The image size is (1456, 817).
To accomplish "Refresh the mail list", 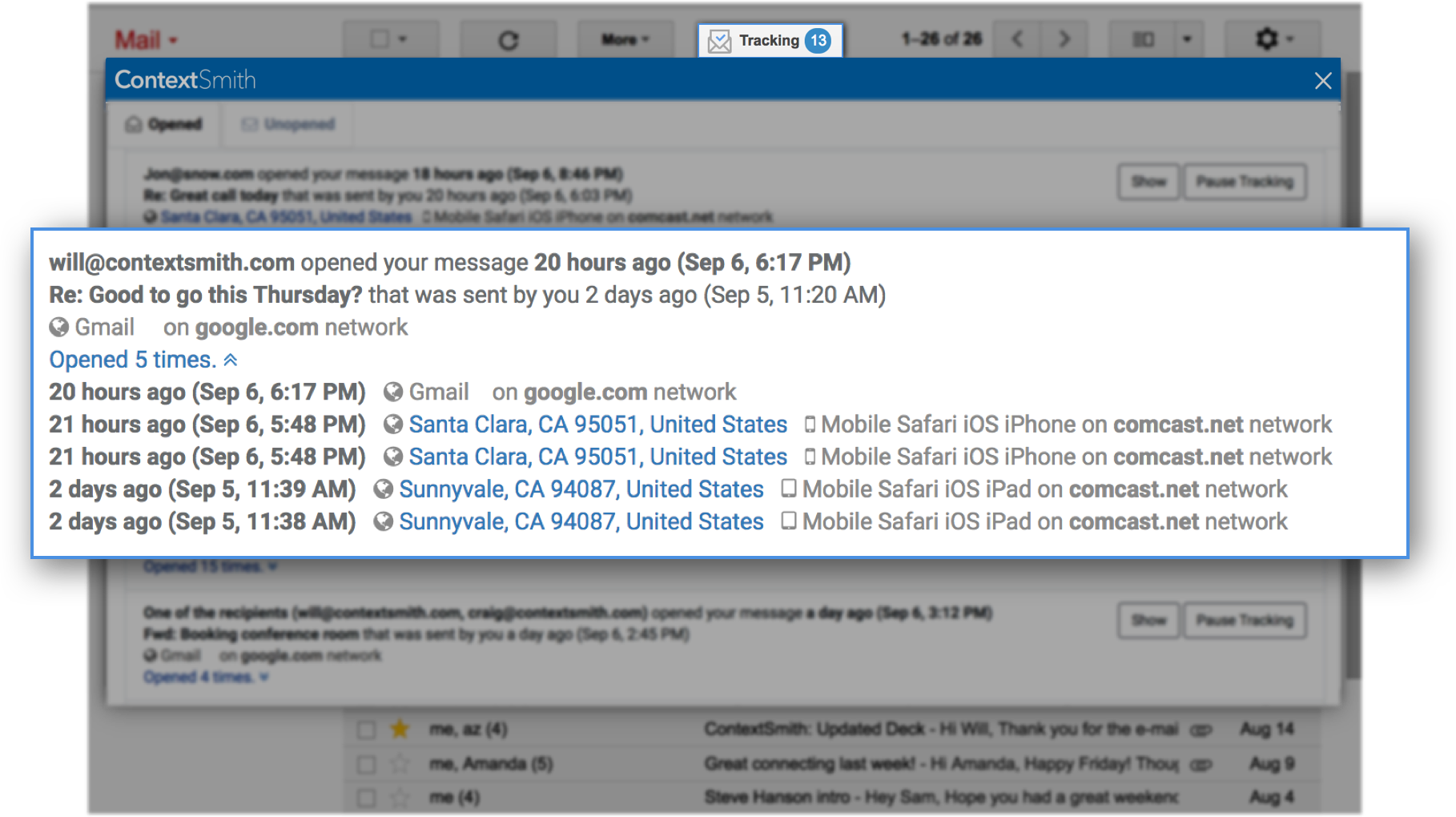I will (x=508, y=39).
